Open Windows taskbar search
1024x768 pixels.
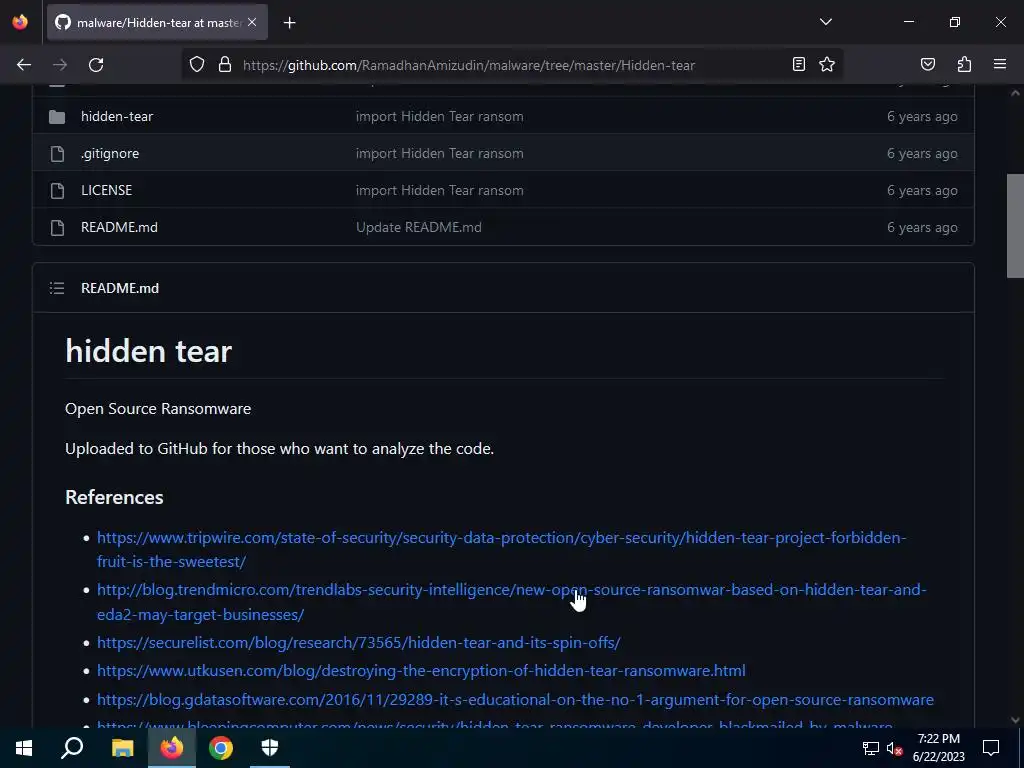pyautogui.click(x=72, y=748)
